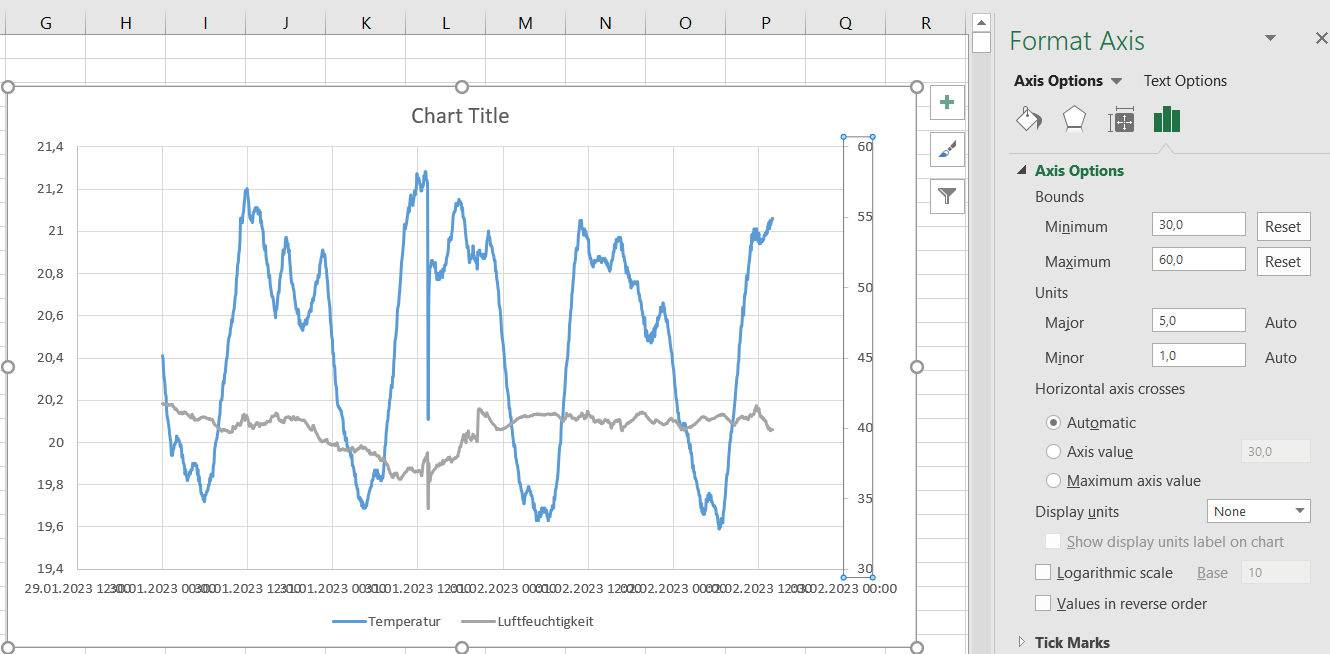The height and width of the screenshot is (654, 1330).
Task: Open the Axis Options dropdown arrow
Action: (x=1117, y=81)
